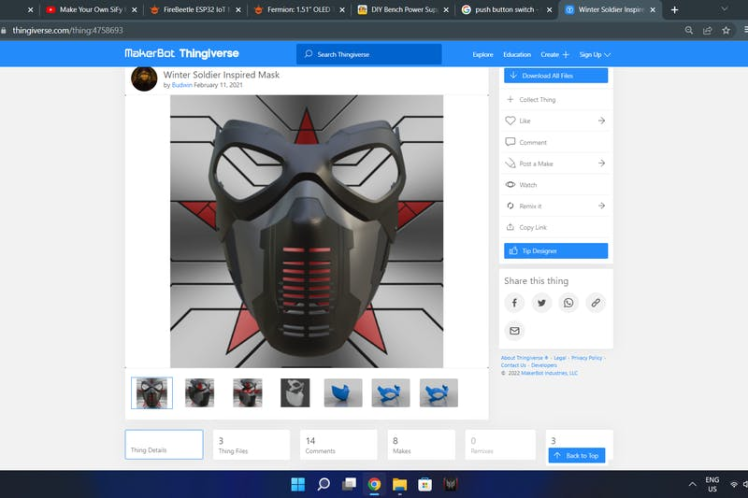Click the share page icon in address bar
Image resolution: width=748 pixels, height=498 pixels.
pyautogui.click(x=707, y=30)
